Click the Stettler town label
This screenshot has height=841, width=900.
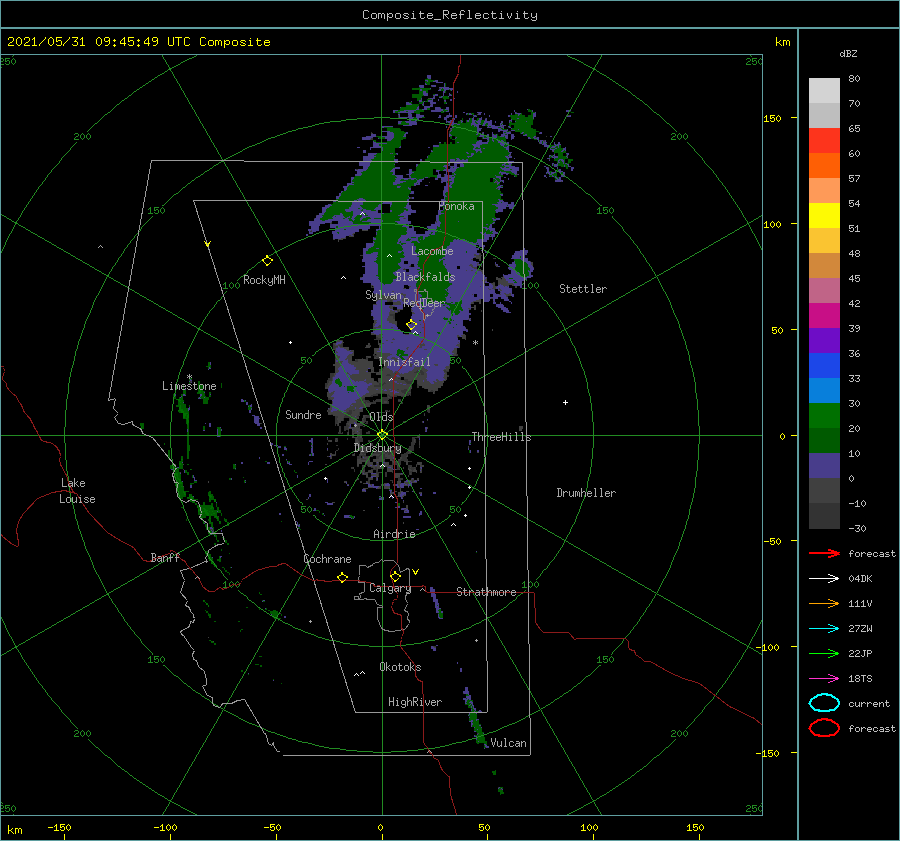tap(583, 289)
